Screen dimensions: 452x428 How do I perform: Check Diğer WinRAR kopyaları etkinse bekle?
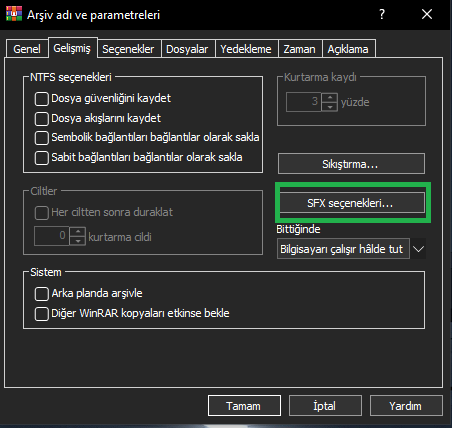[x=41, y=314]
